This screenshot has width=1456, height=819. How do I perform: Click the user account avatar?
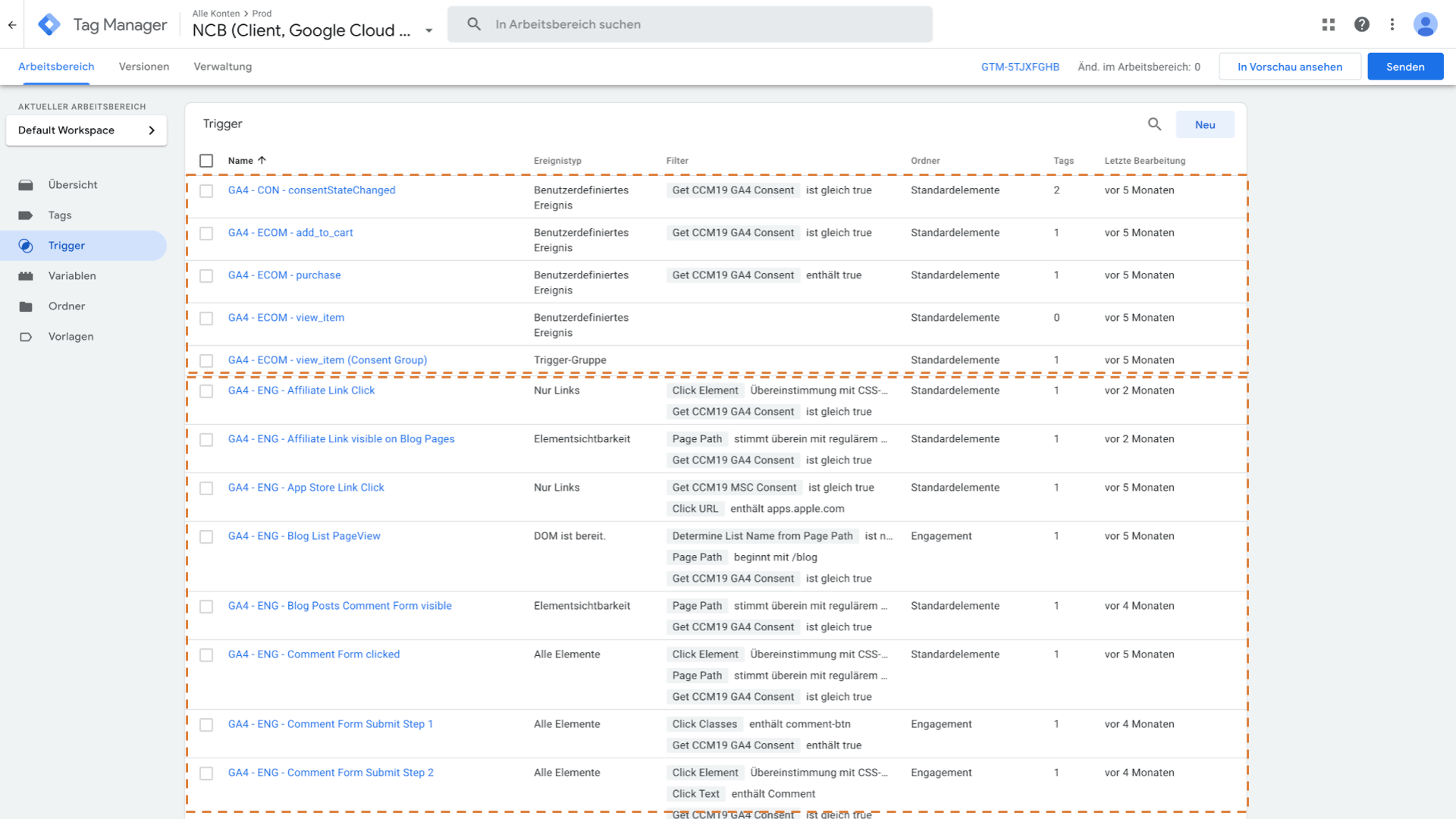tap(1425, 24)
